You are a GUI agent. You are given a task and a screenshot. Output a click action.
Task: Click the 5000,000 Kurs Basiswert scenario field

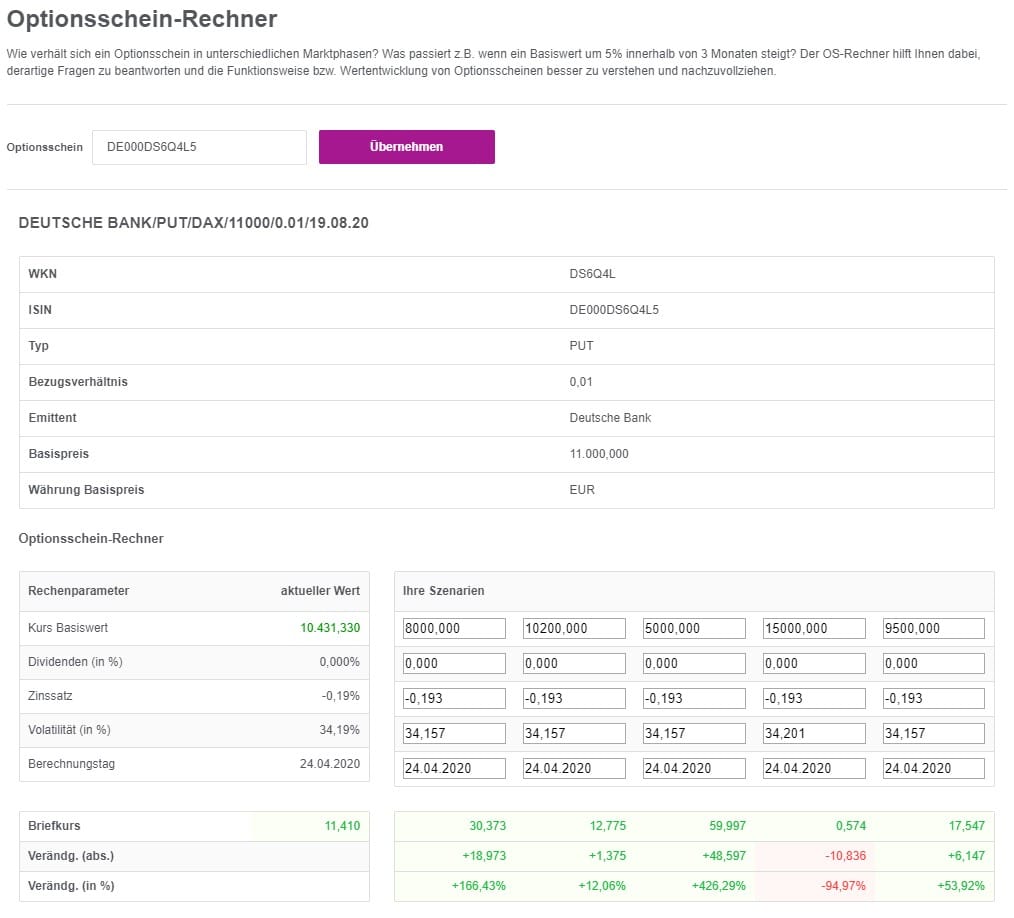[694, 629]
